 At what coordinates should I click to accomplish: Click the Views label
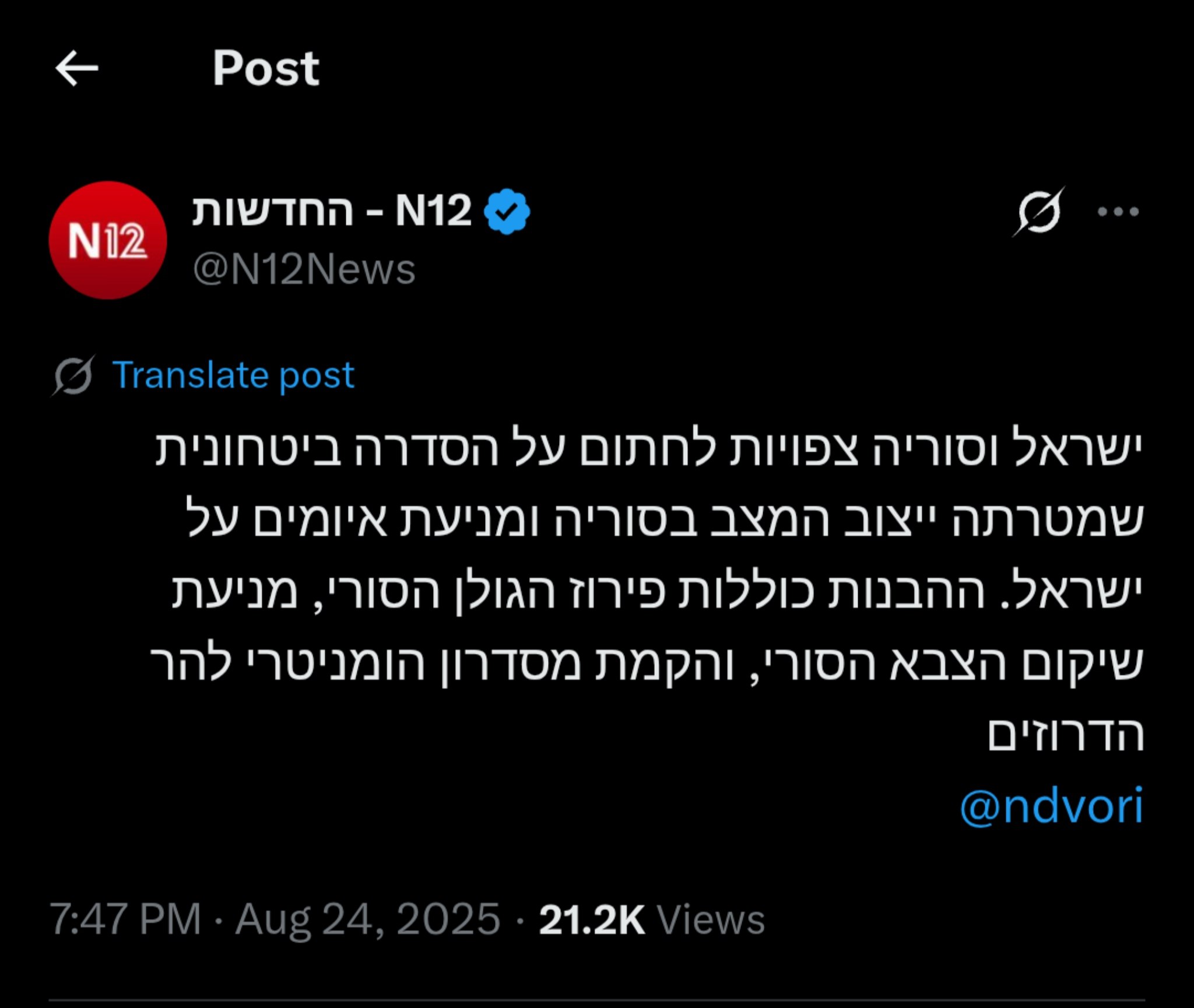[x=711, y=919]
